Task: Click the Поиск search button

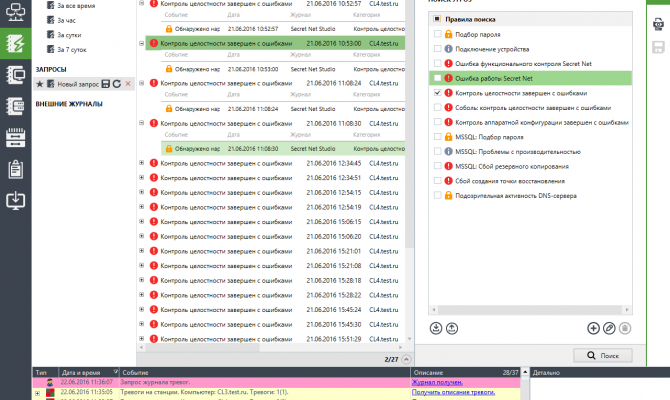Action: pos(603,355)
